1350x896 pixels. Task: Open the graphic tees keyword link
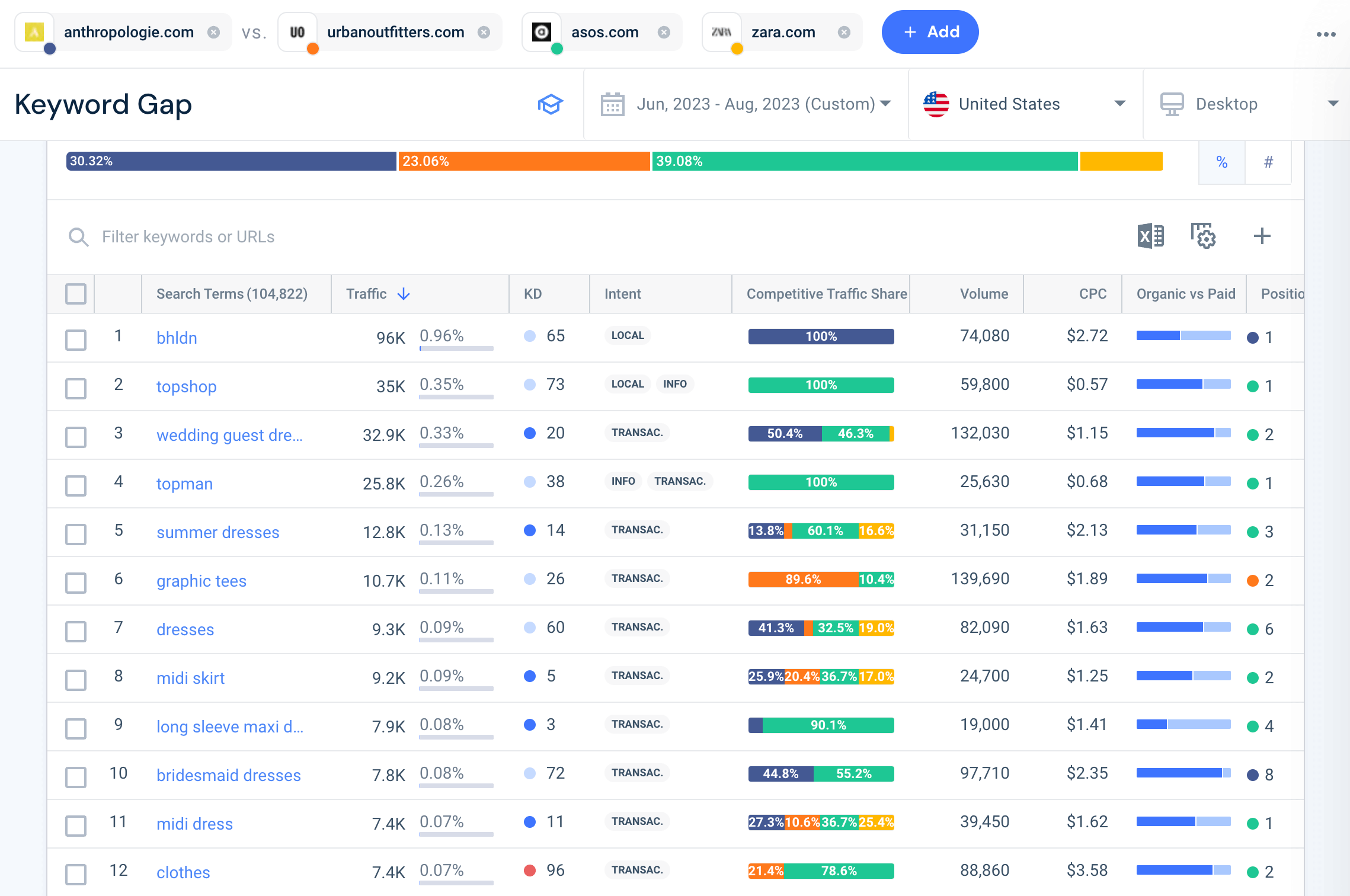201,581
